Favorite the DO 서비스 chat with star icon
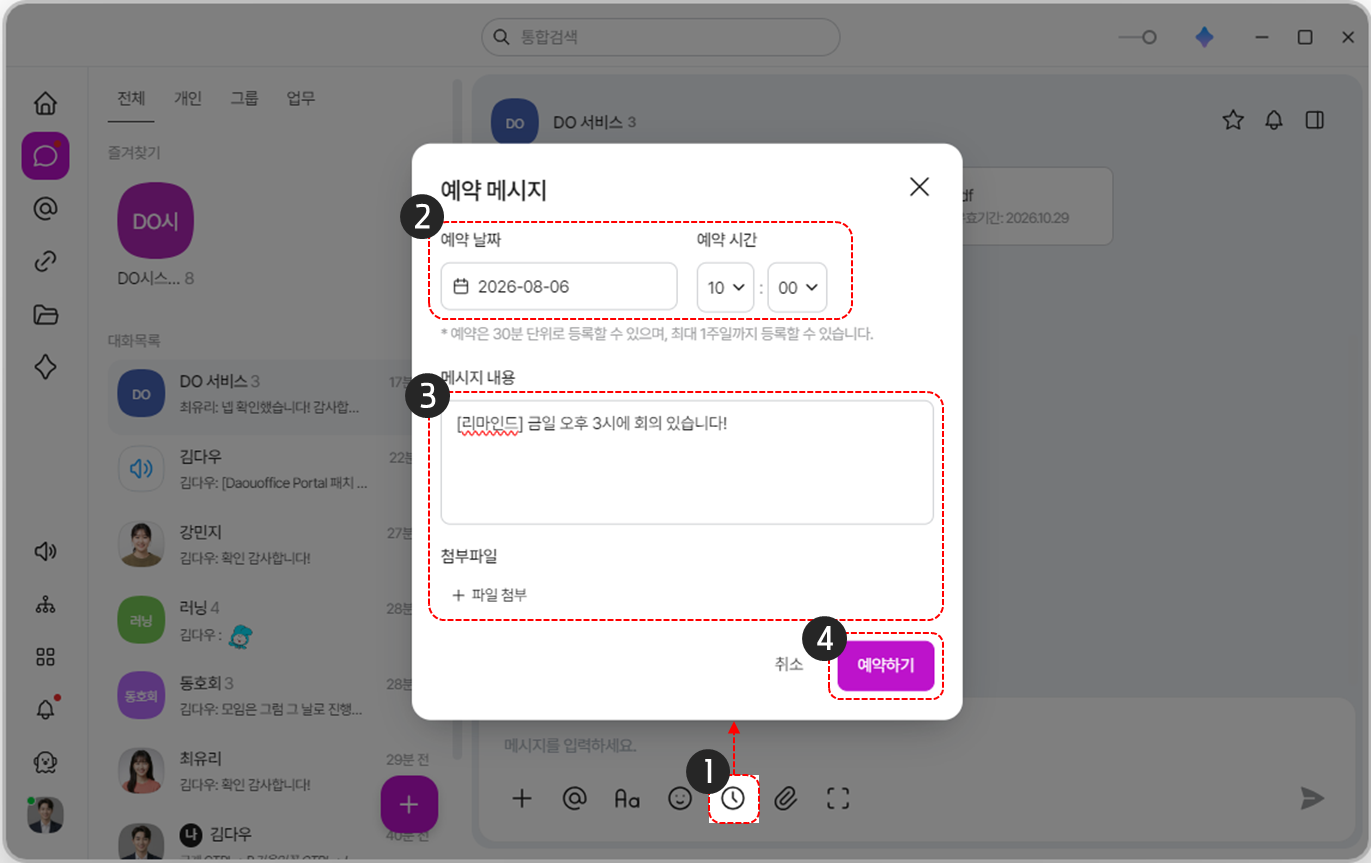Image resolution: width=1371 pixels, height=863 pixels. 1233,120
